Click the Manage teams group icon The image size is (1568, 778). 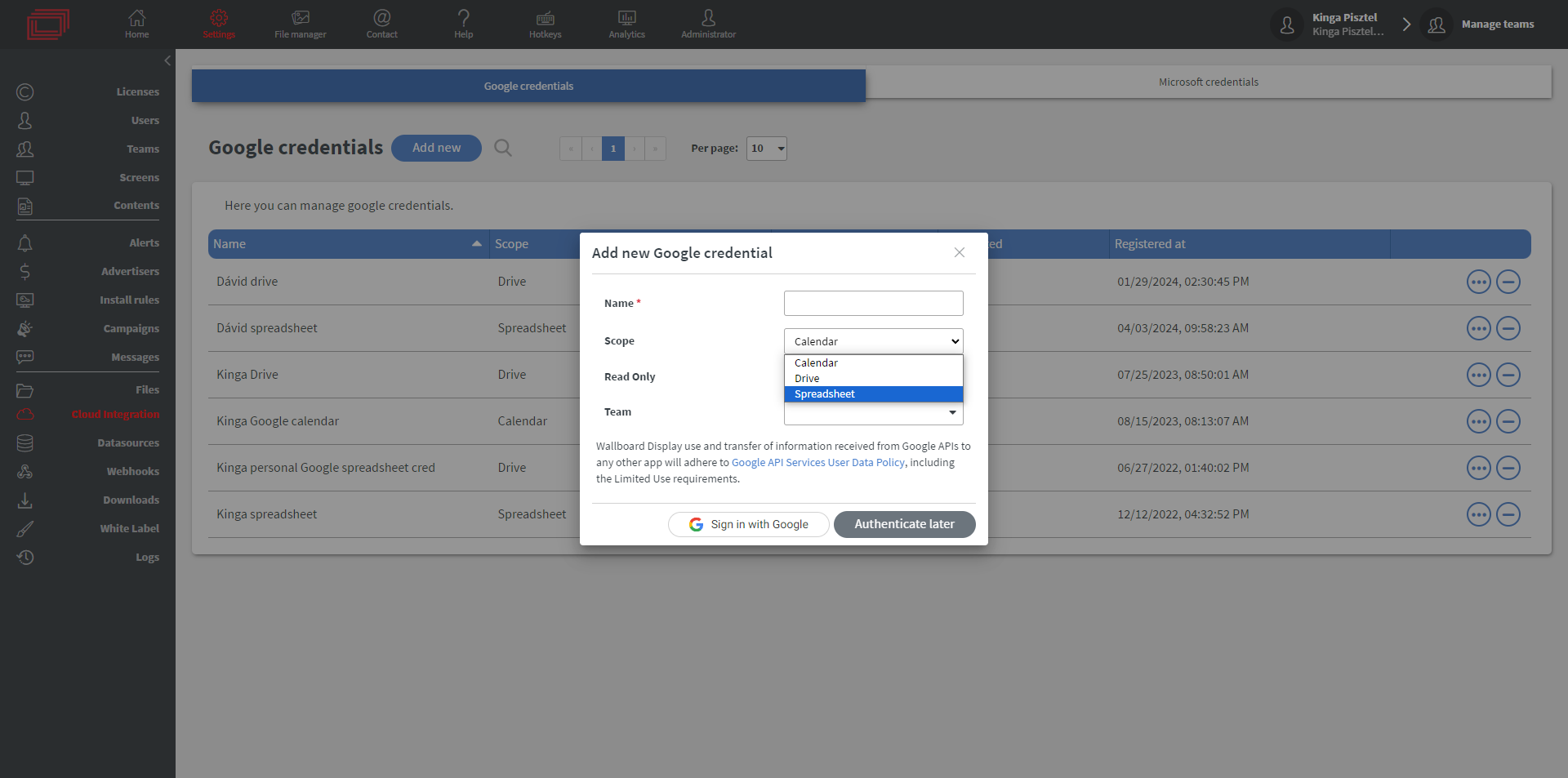[1437, 24]
